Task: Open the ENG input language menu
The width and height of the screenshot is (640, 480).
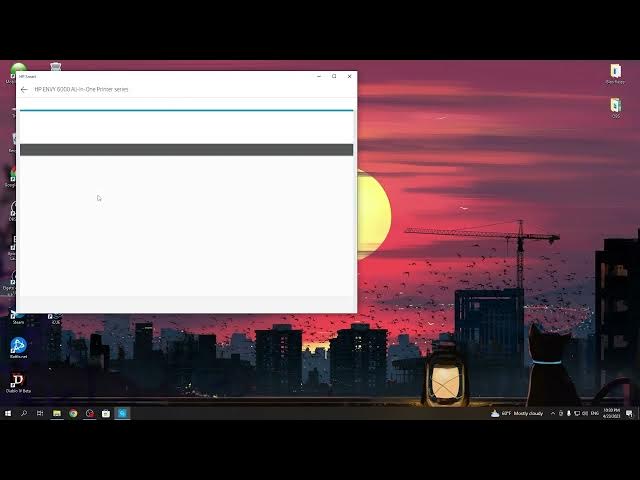Action: [x=596, y=413]
